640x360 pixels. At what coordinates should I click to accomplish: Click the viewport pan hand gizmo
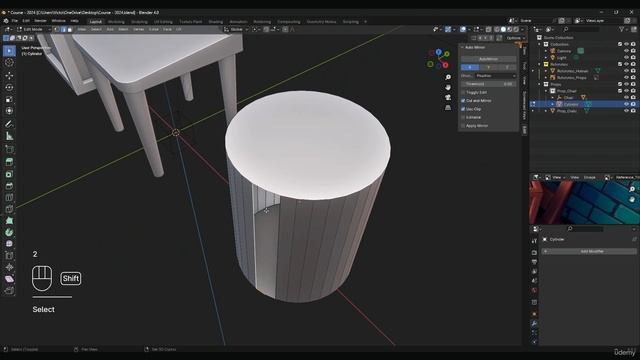click(448, 87)
